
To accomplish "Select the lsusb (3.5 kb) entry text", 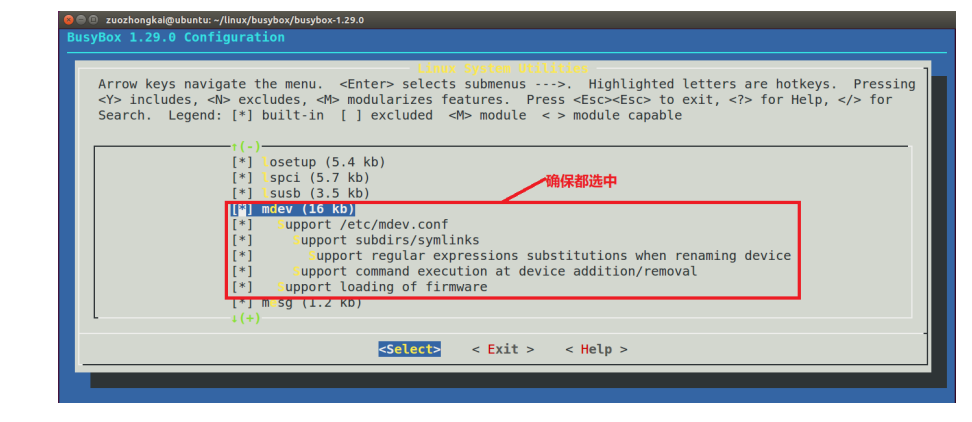I will coord(316,193).
